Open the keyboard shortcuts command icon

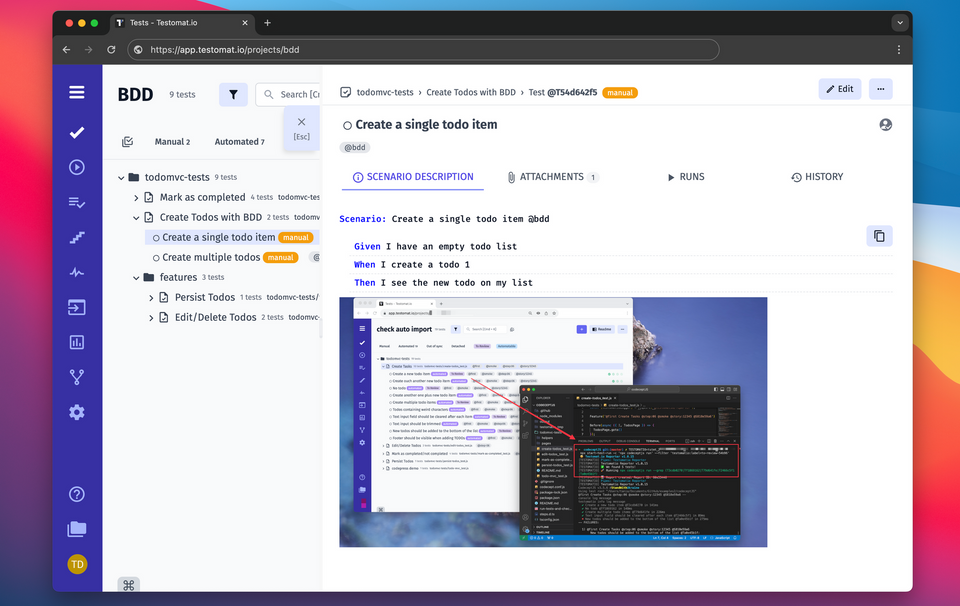(x=129, y=585)
